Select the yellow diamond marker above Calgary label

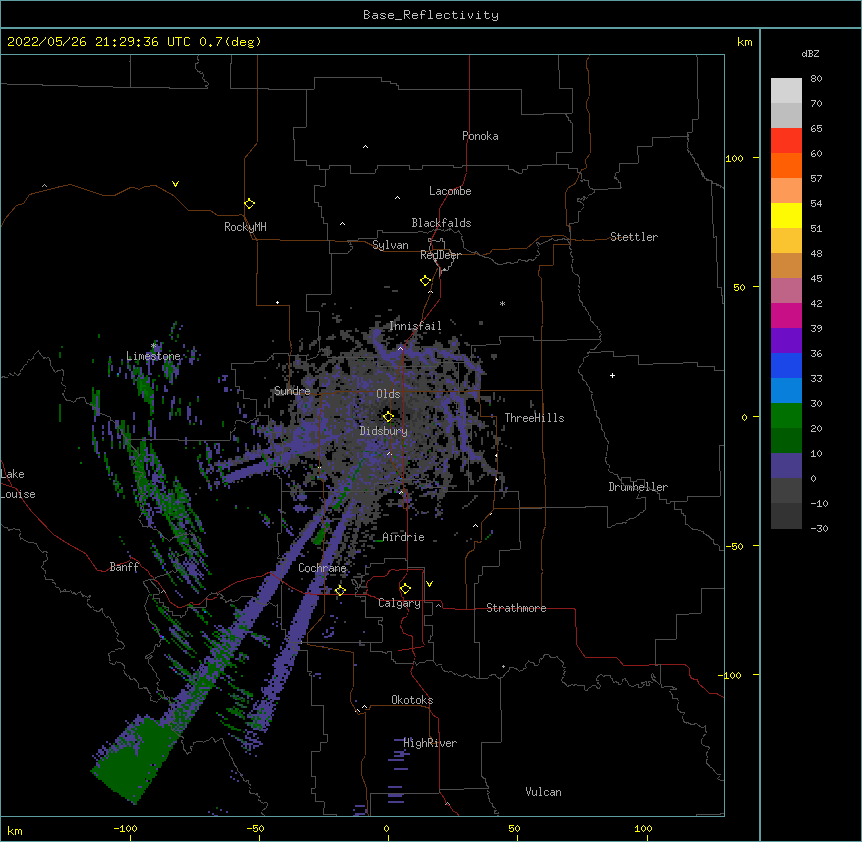[x=405, y=588]
